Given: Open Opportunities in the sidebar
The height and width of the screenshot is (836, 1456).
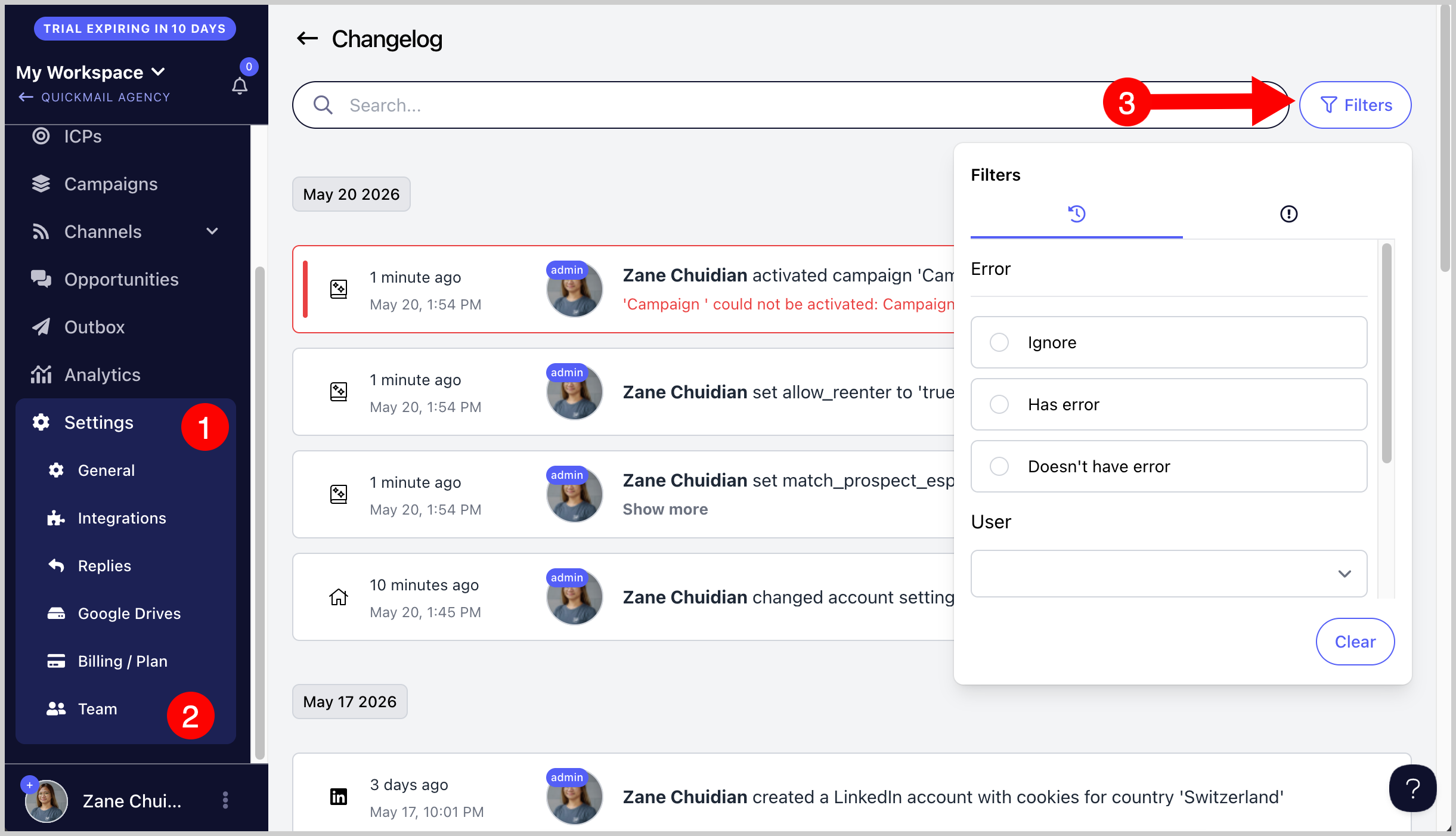Looking at the screenshot, I should 121,279.
